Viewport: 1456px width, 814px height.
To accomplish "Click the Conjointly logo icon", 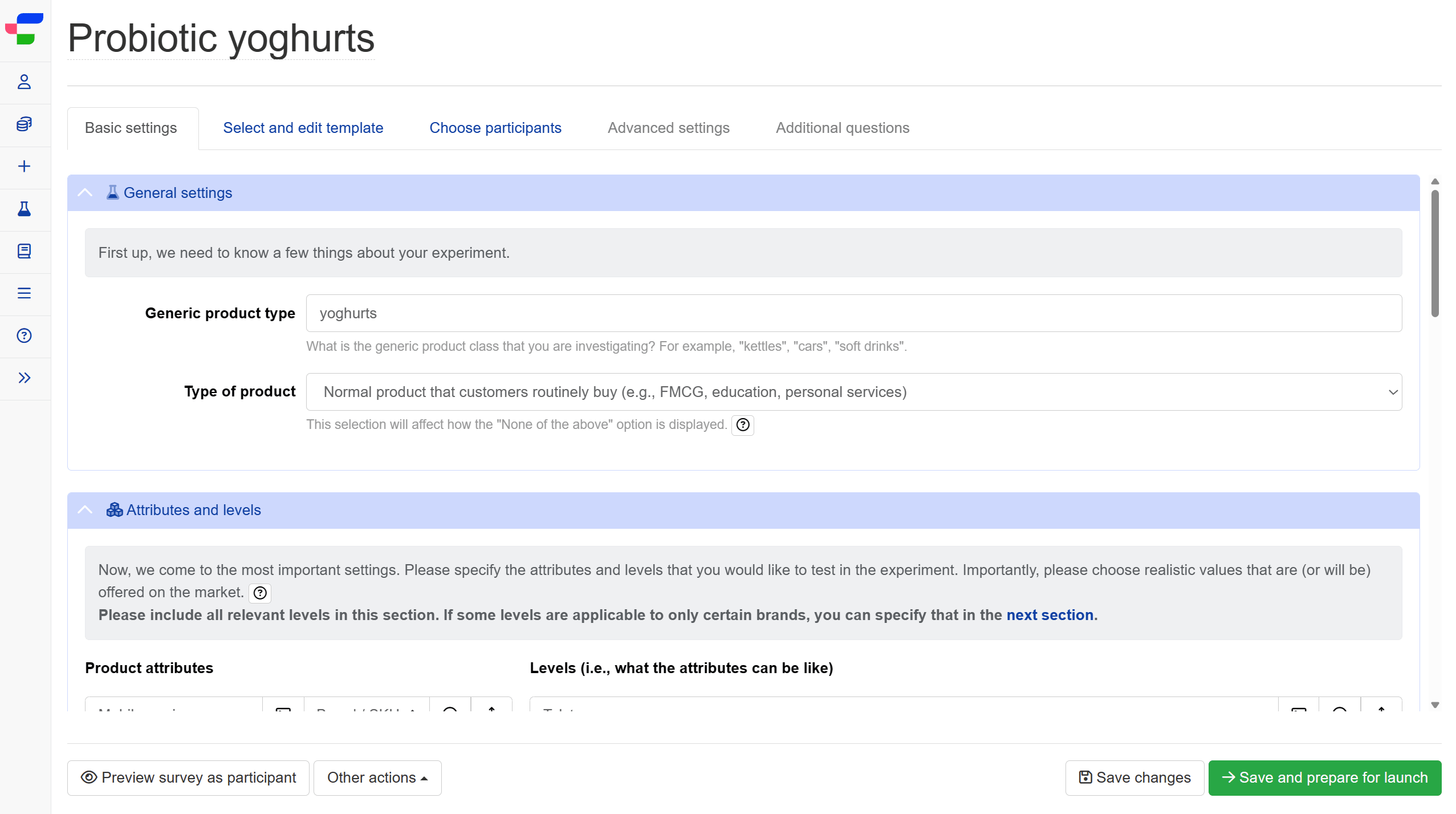I will [x=25, y=29].
